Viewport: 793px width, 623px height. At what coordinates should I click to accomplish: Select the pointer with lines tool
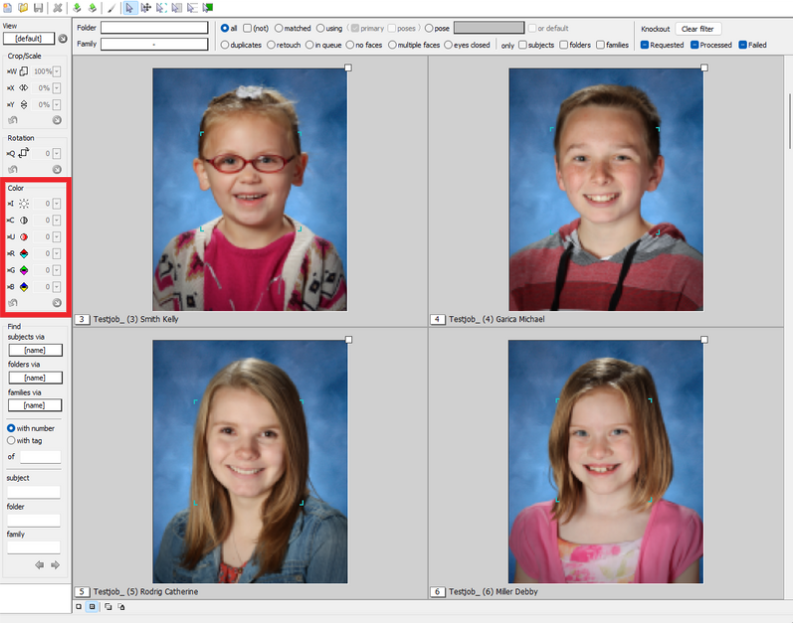(192, 8)
